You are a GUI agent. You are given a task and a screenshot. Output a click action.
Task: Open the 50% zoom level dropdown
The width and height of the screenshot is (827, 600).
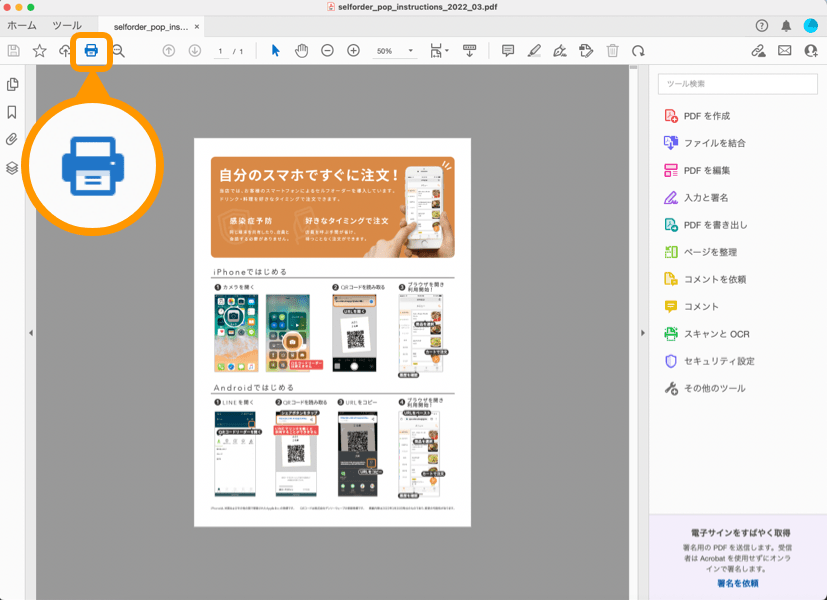(394, 51)
